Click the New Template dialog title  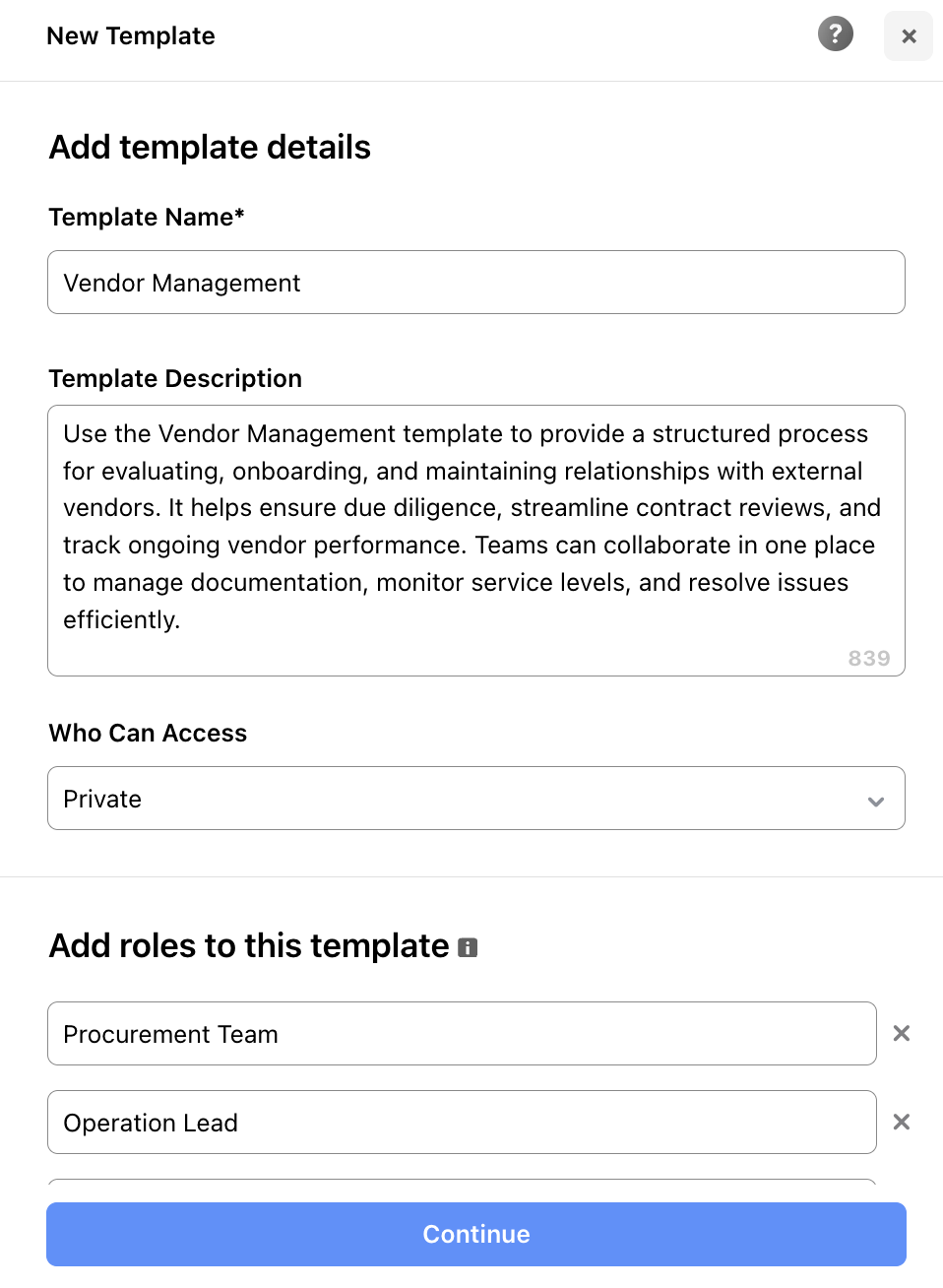pyautogui.click(x=131, y=36)
